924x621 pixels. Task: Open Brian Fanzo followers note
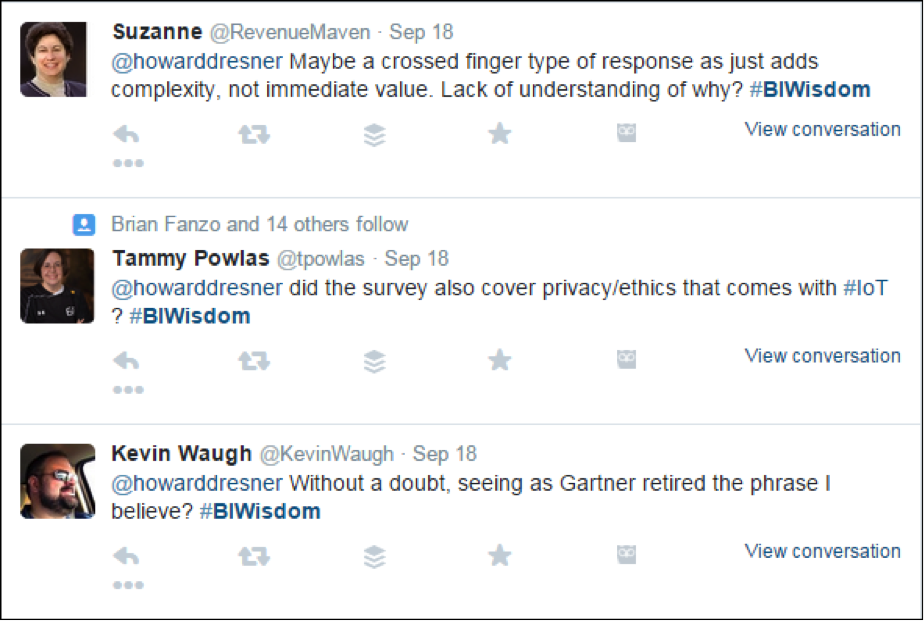click(259, 224)
